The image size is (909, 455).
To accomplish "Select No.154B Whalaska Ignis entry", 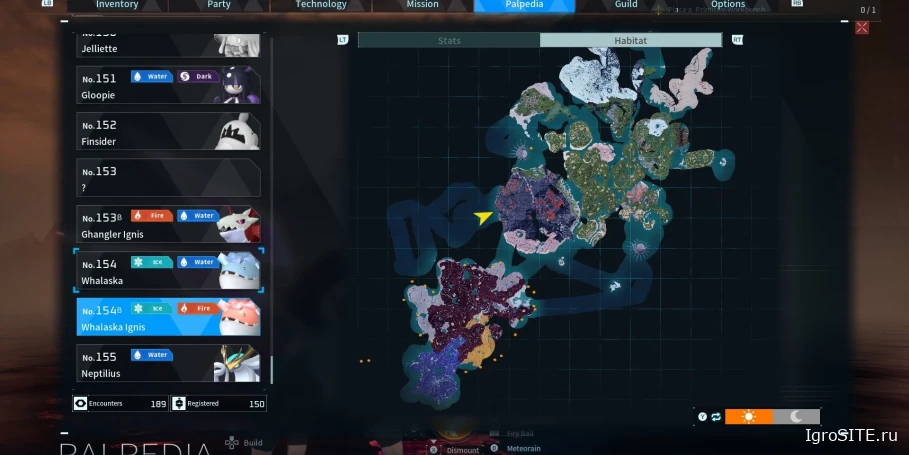I will [x=168, y=316].
